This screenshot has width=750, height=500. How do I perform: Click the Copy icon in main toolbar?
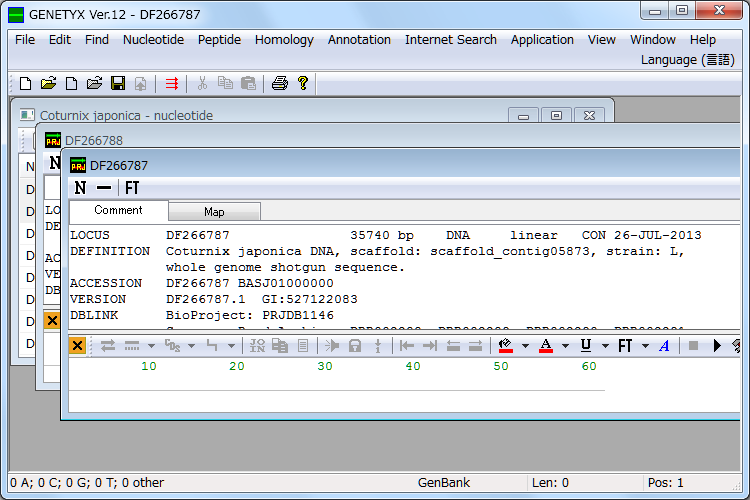tap(225, 84)
